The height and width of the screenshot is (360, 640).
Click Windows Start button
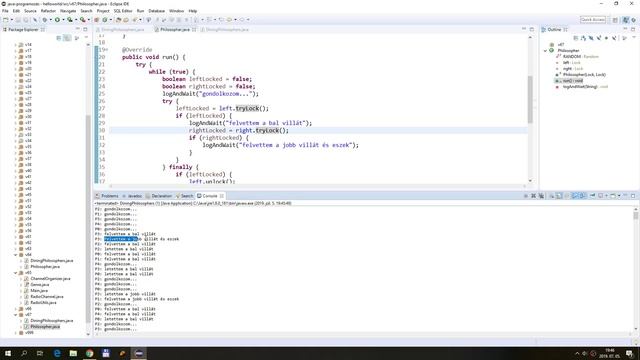pos(8,353)
